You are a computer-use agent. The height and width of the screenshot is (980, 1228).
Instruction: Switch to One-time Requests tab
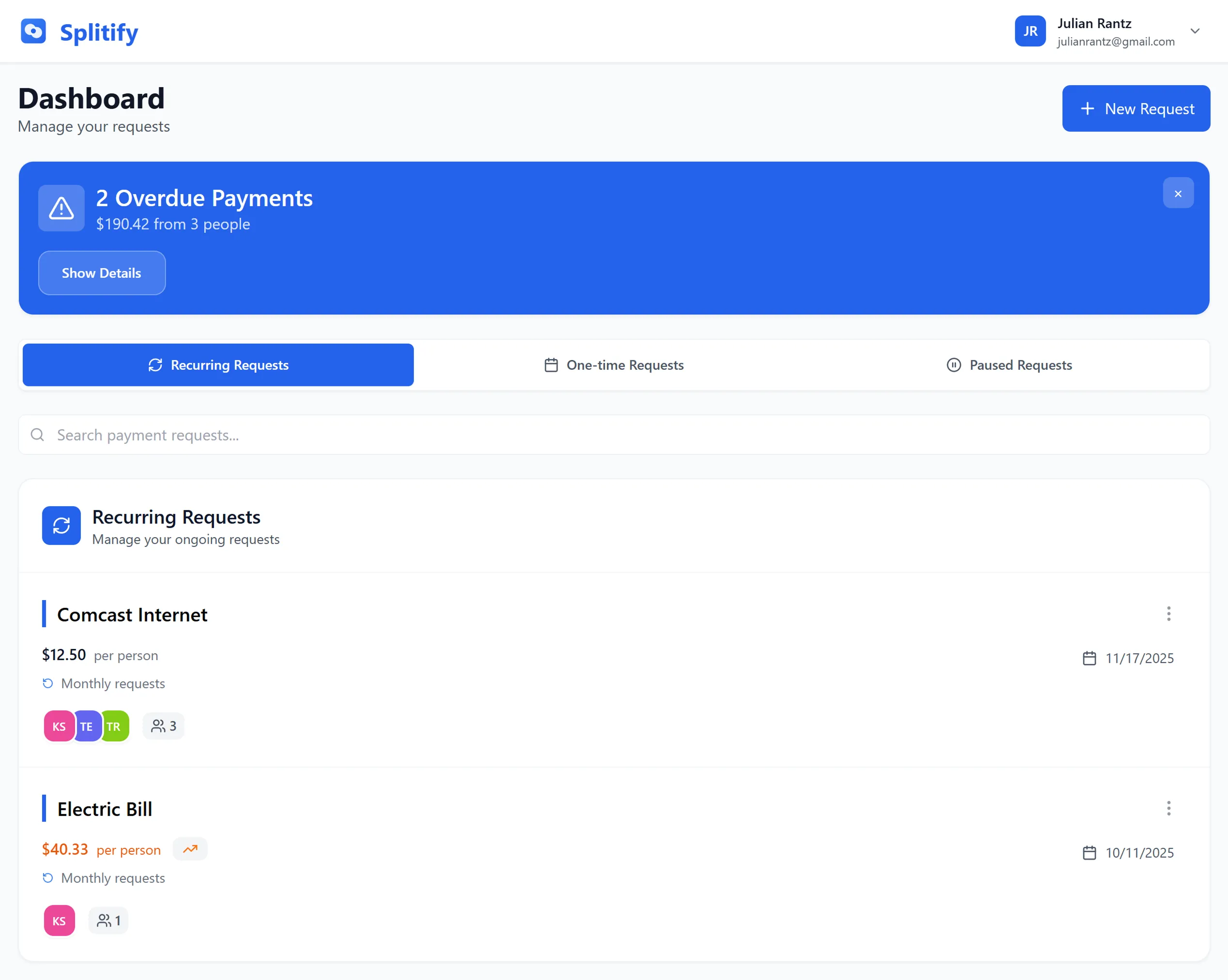(614, 365)
